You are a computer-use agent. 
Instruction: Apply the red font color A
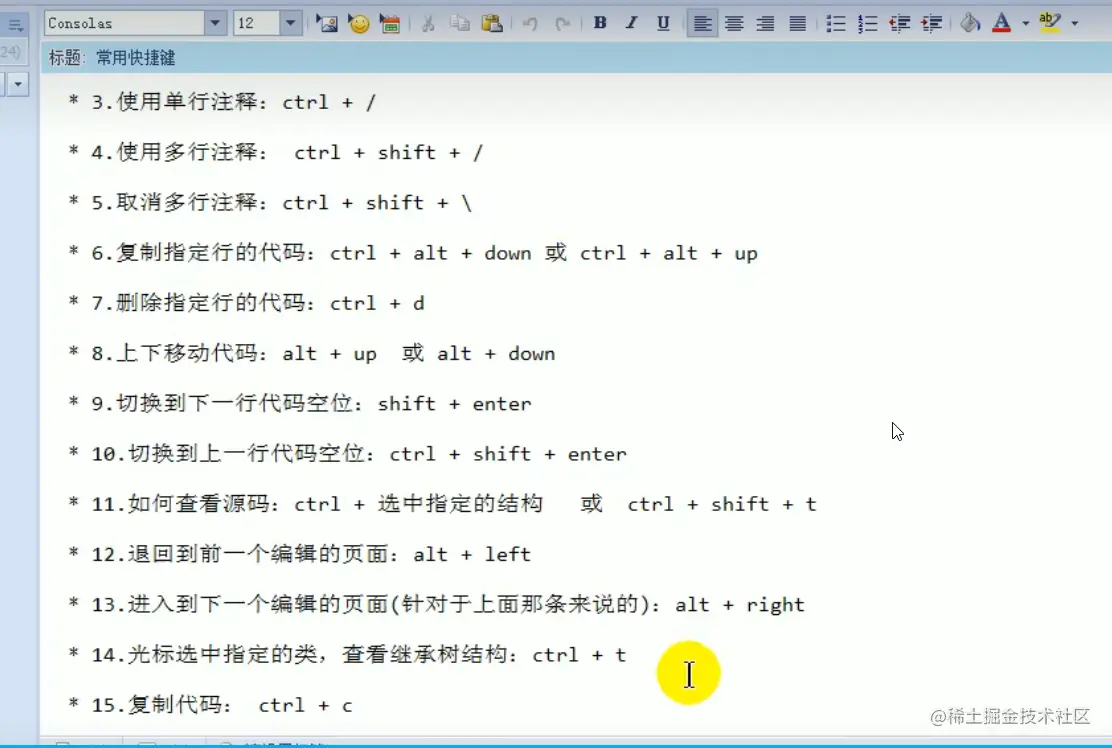1001,23
